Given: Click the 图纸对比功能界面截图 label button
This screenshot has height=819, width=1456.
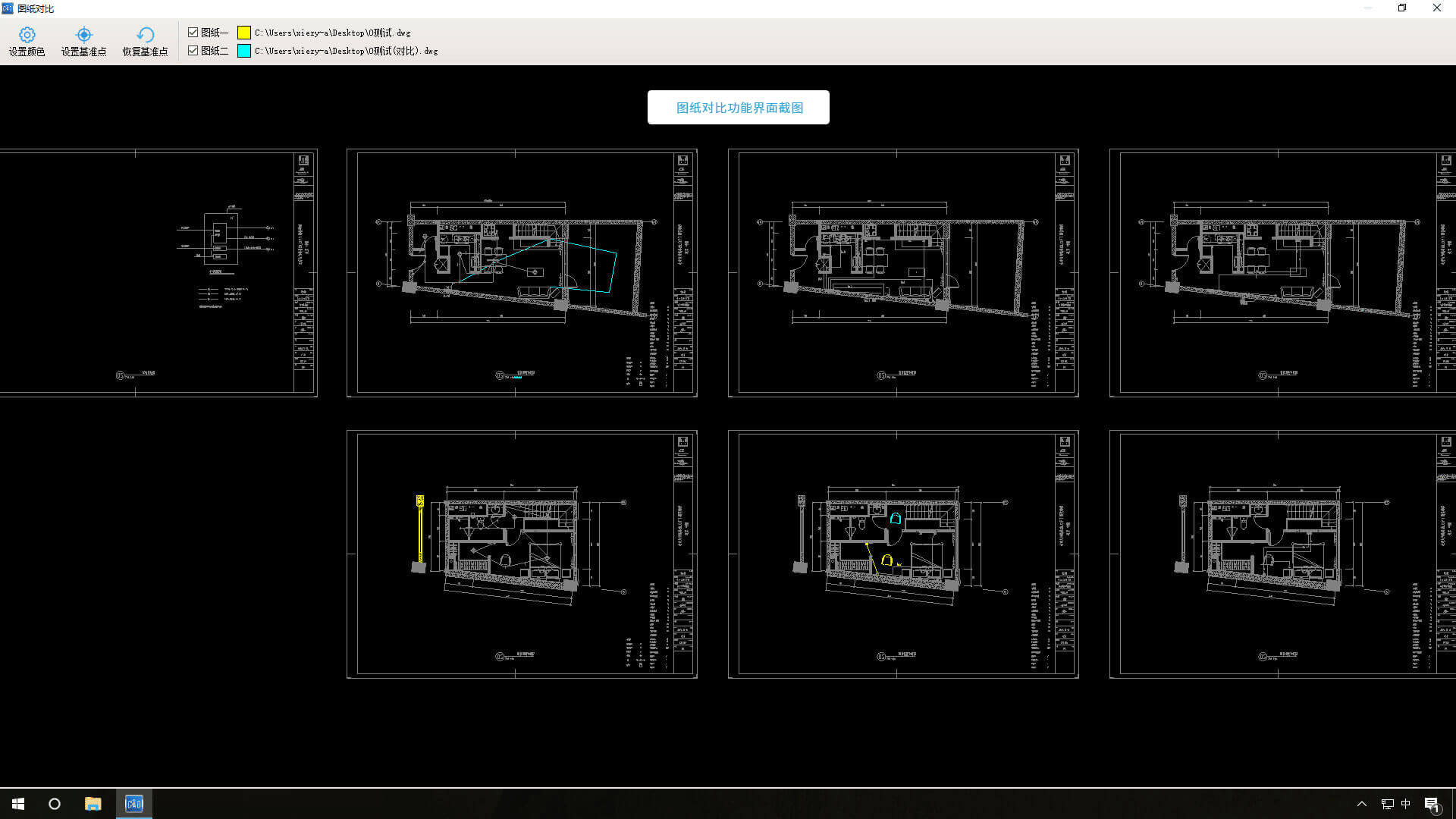Looking at the screenshot, I should pos(739,108).
